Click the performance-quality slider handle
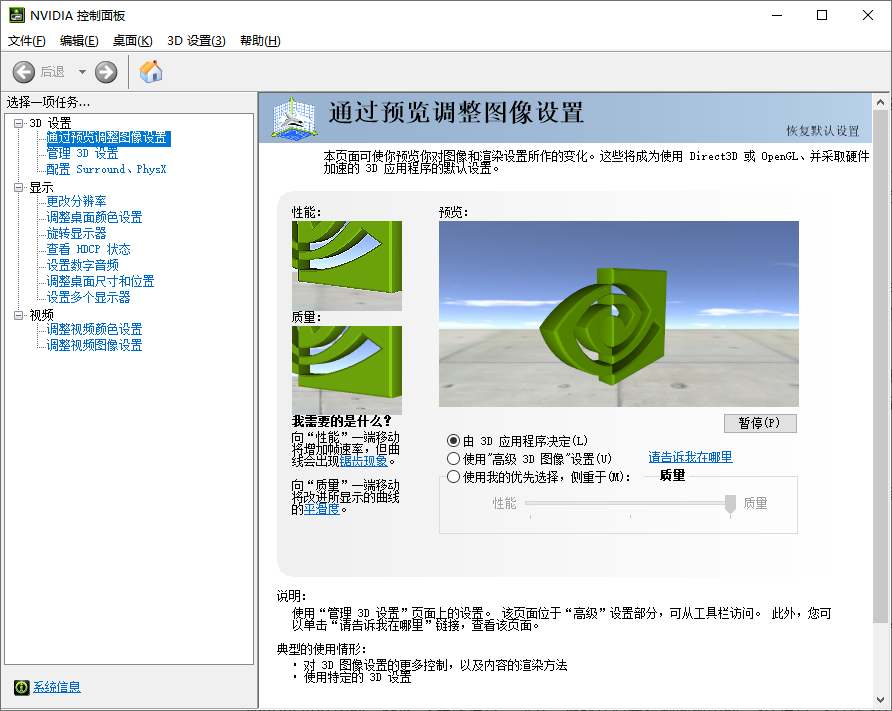This screenshot has height=711, width=892. (730, 503)
